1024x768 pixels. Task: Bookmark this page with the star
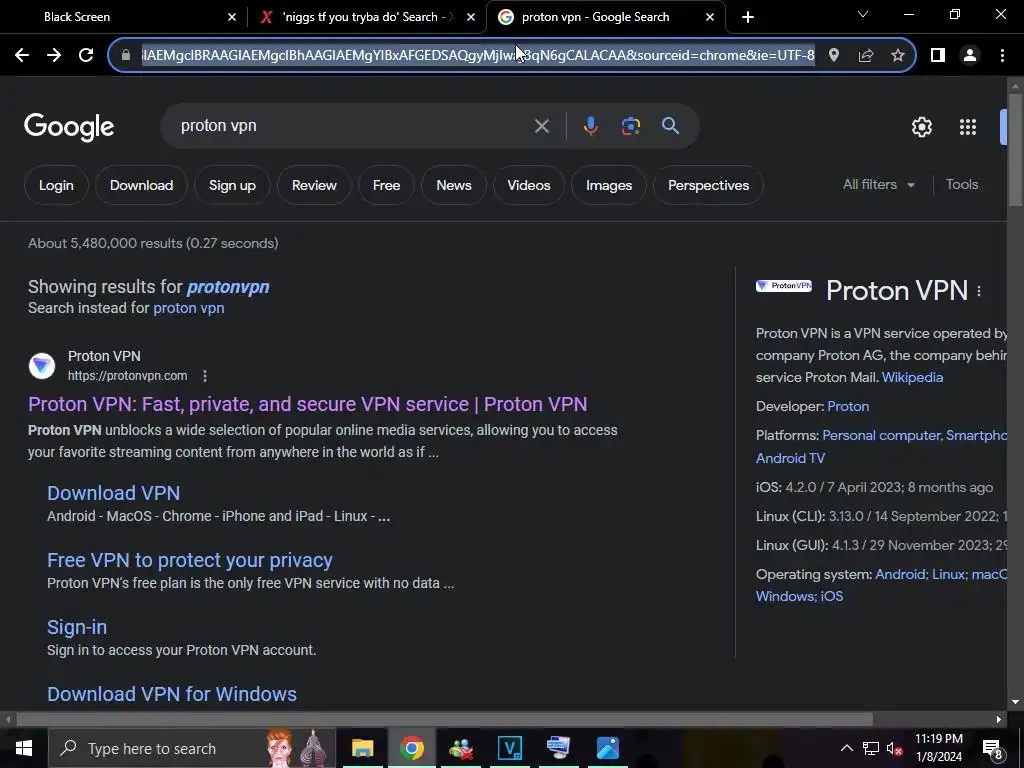pos(898,56)
